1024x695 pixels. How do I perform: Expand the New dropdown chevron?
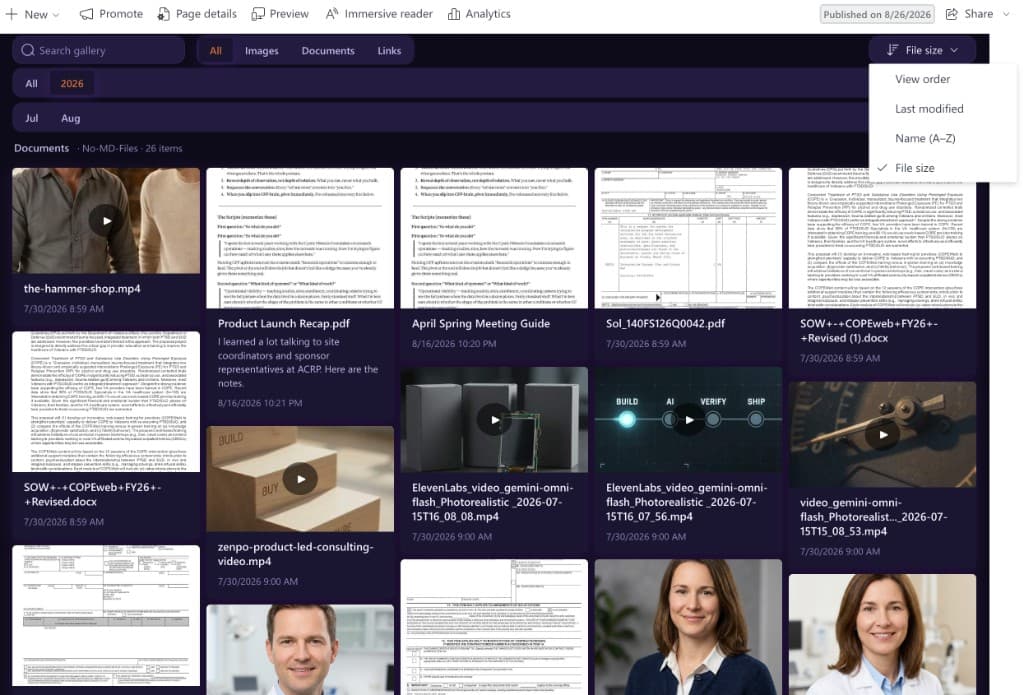(56, 14)
